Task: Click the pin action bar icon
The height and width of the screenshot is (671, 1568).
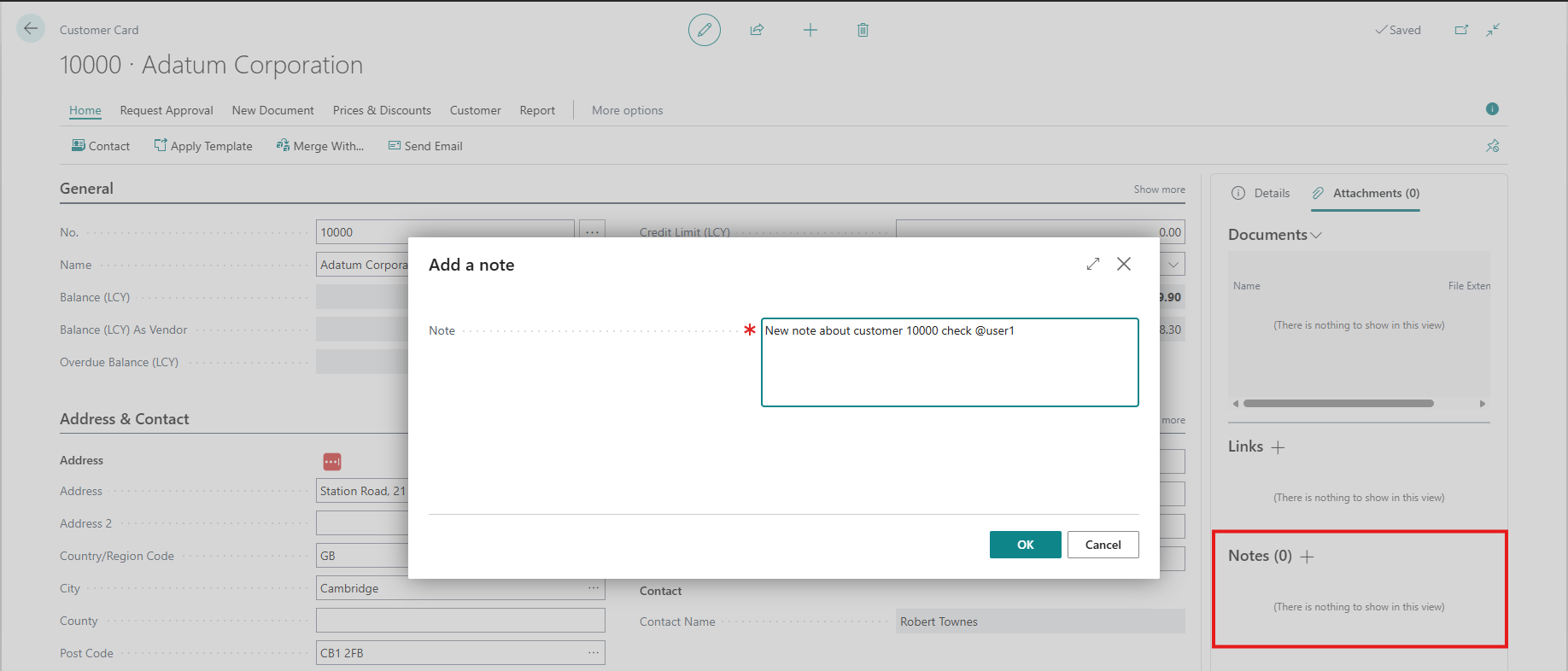Action: (1492, 146)
